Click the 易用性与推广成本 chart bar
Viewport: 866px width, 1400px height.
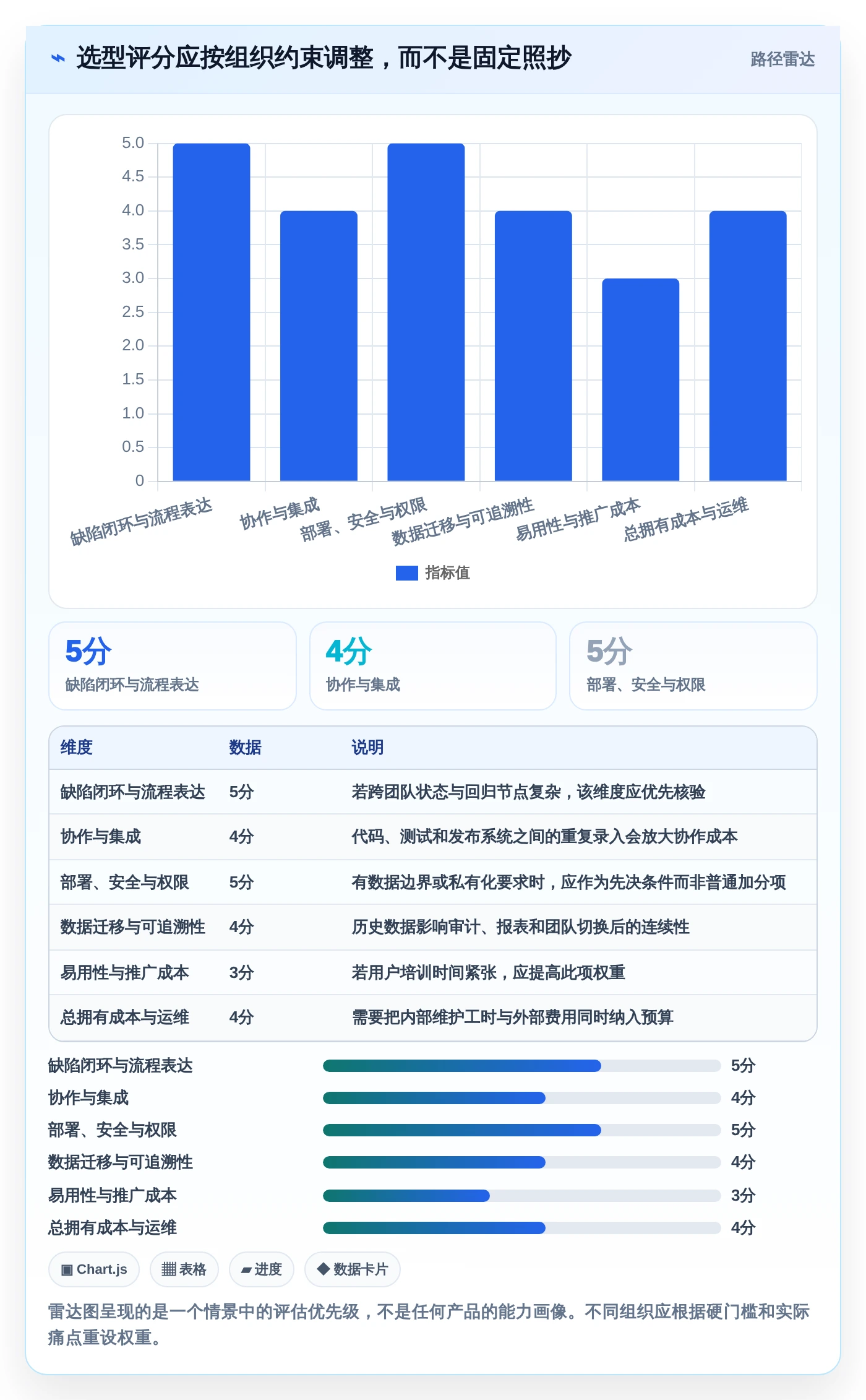pos(641,379)
